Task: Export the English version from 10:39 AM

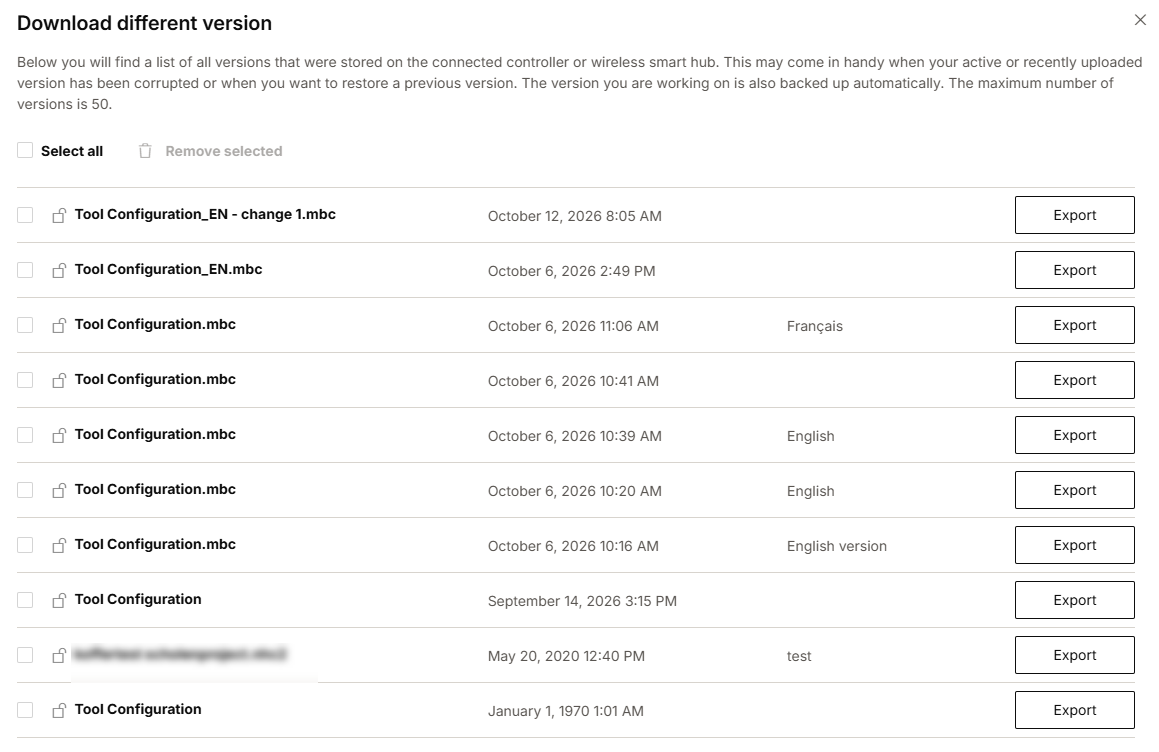Action: 1074,435
